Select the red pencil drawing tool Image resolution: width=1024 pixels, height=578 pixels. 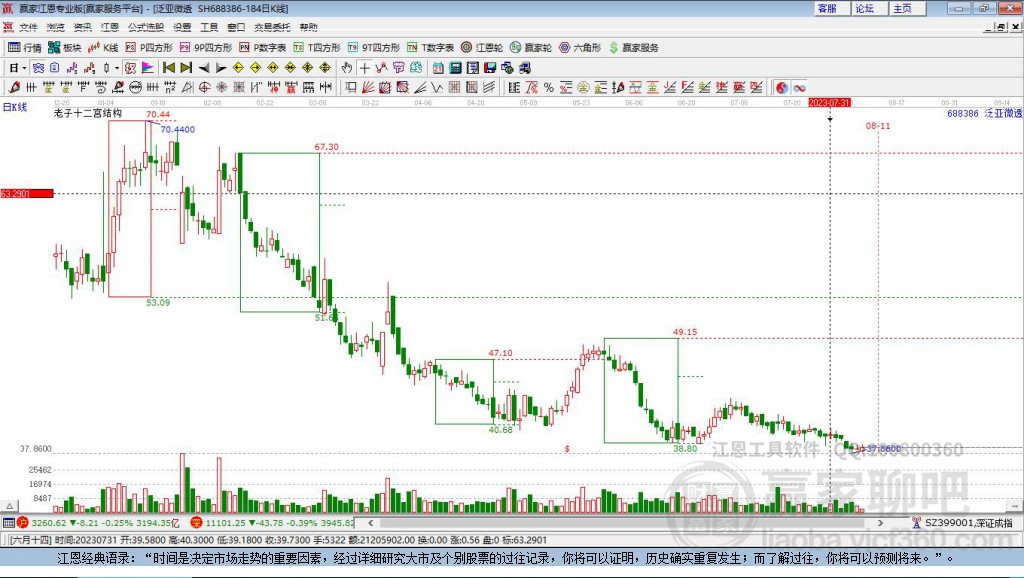[14, 88]
